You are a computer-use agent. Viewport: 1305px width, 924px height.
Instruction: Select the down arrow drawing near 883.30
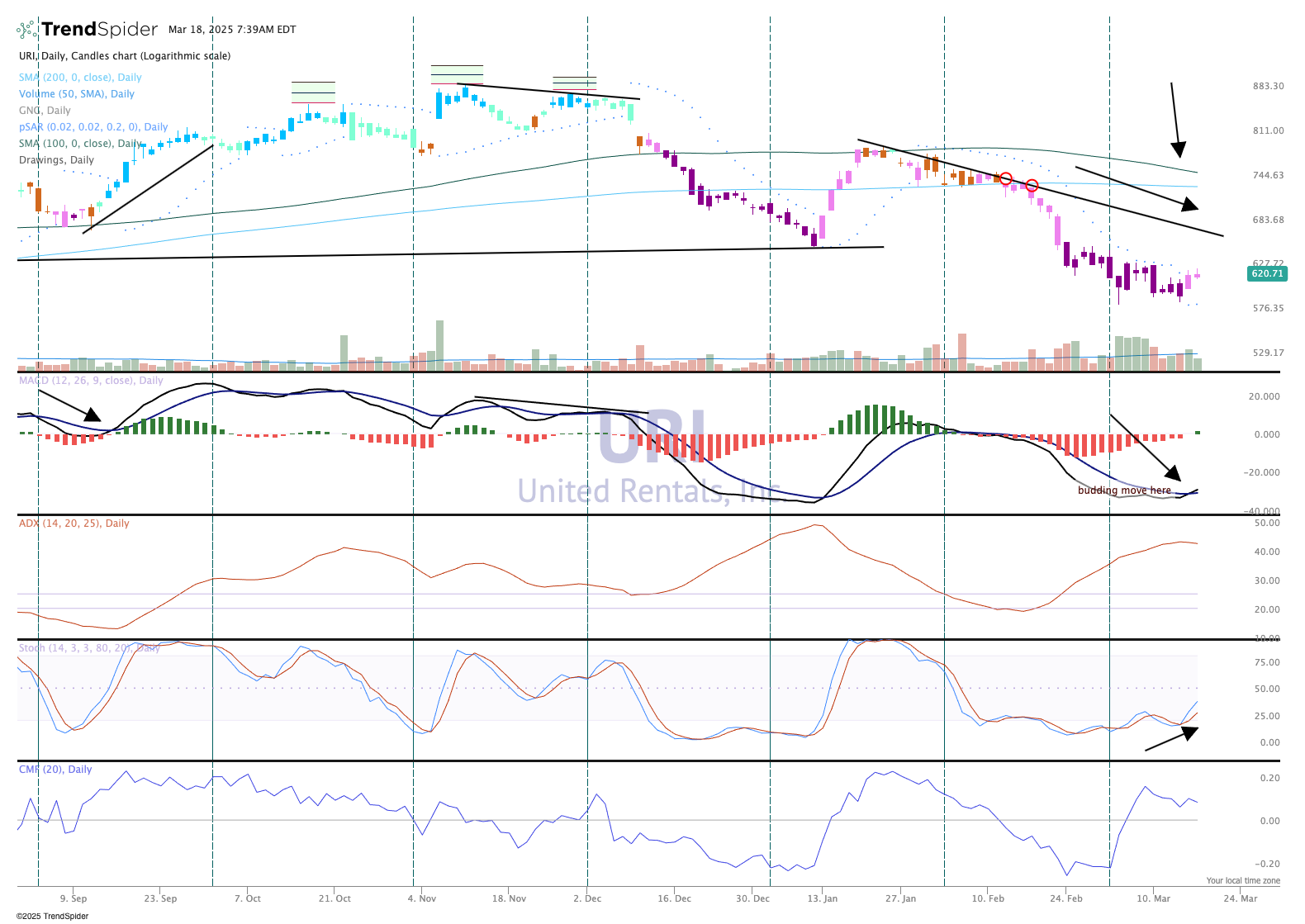point(1175,120)
